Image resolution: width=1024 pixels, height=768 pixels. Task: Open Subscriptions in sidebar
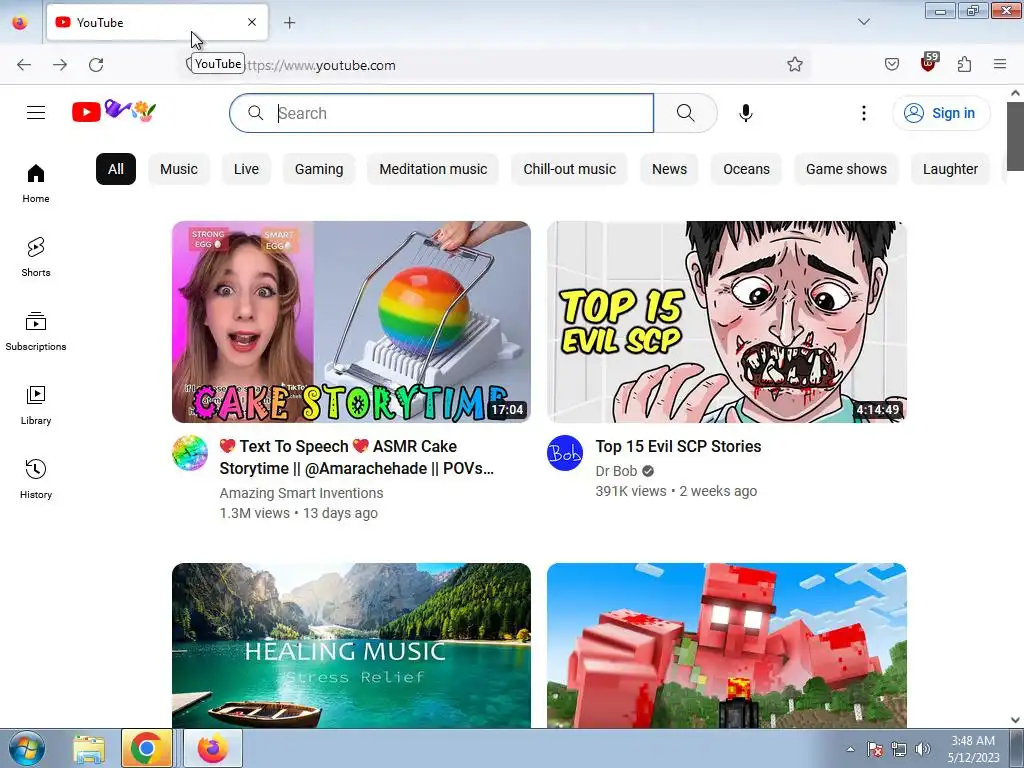36,332
